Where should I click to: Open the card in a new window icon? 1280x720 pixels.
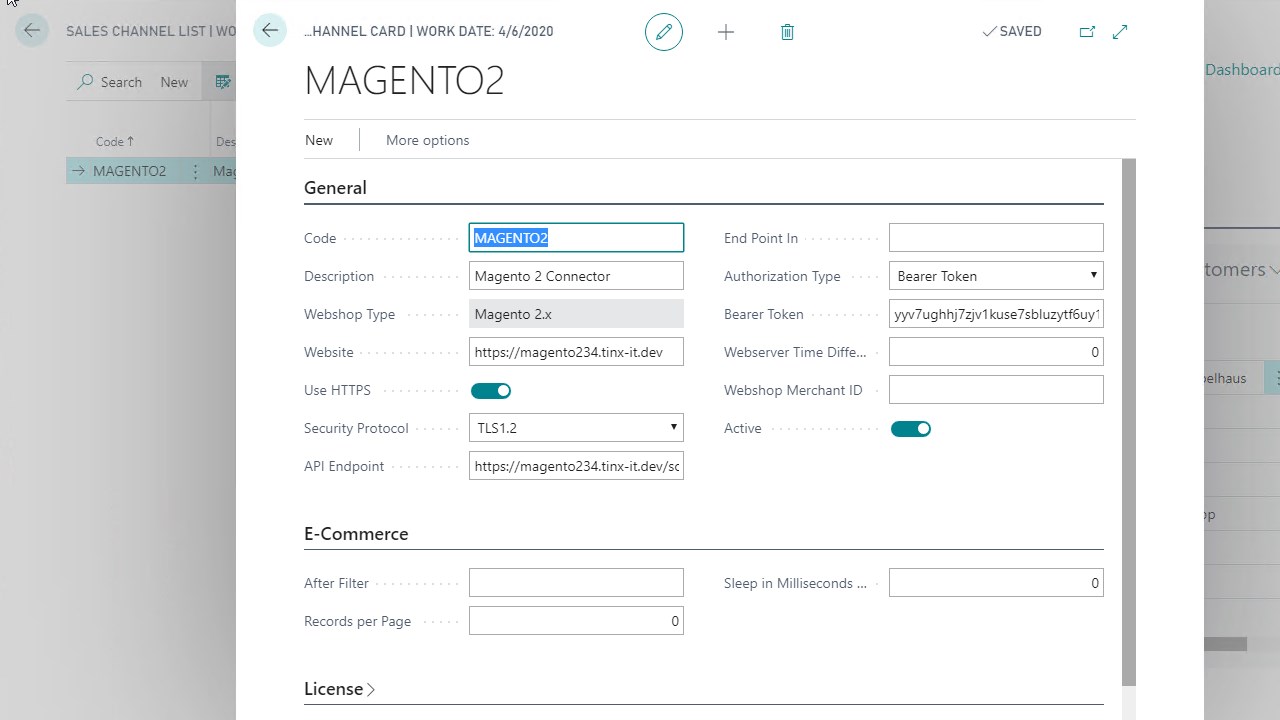pyautogui.click(x=1087, y=32)
